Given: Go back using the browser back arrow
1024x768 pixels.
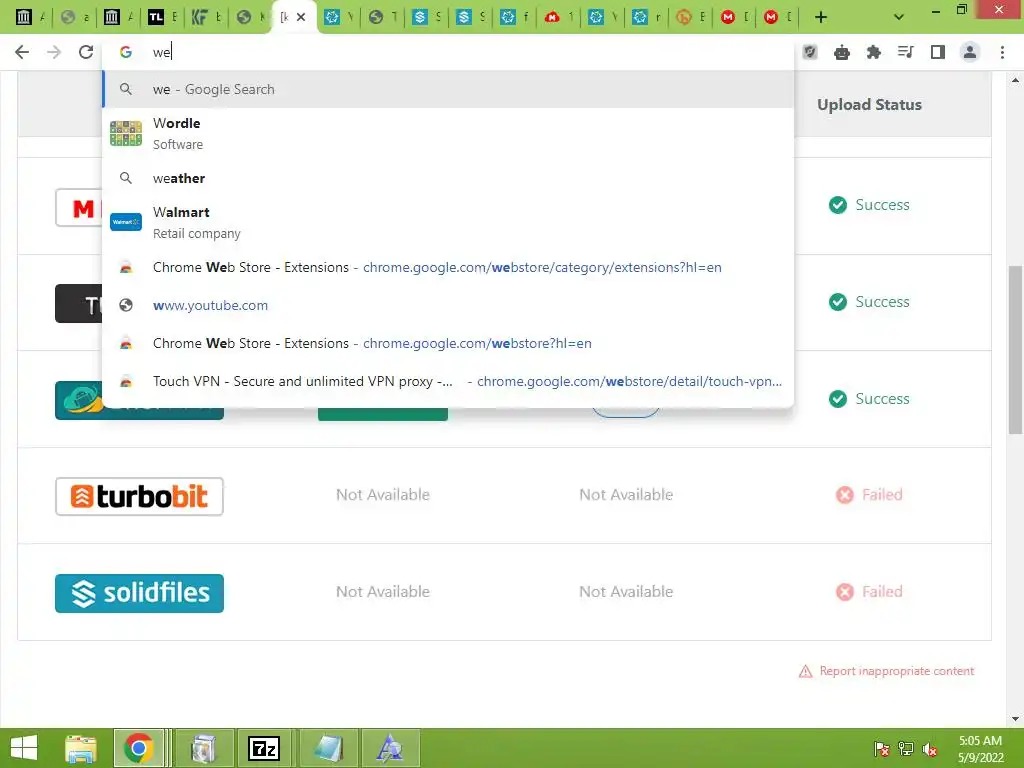Looking at the screenshot, I should [x=22, y=52].
